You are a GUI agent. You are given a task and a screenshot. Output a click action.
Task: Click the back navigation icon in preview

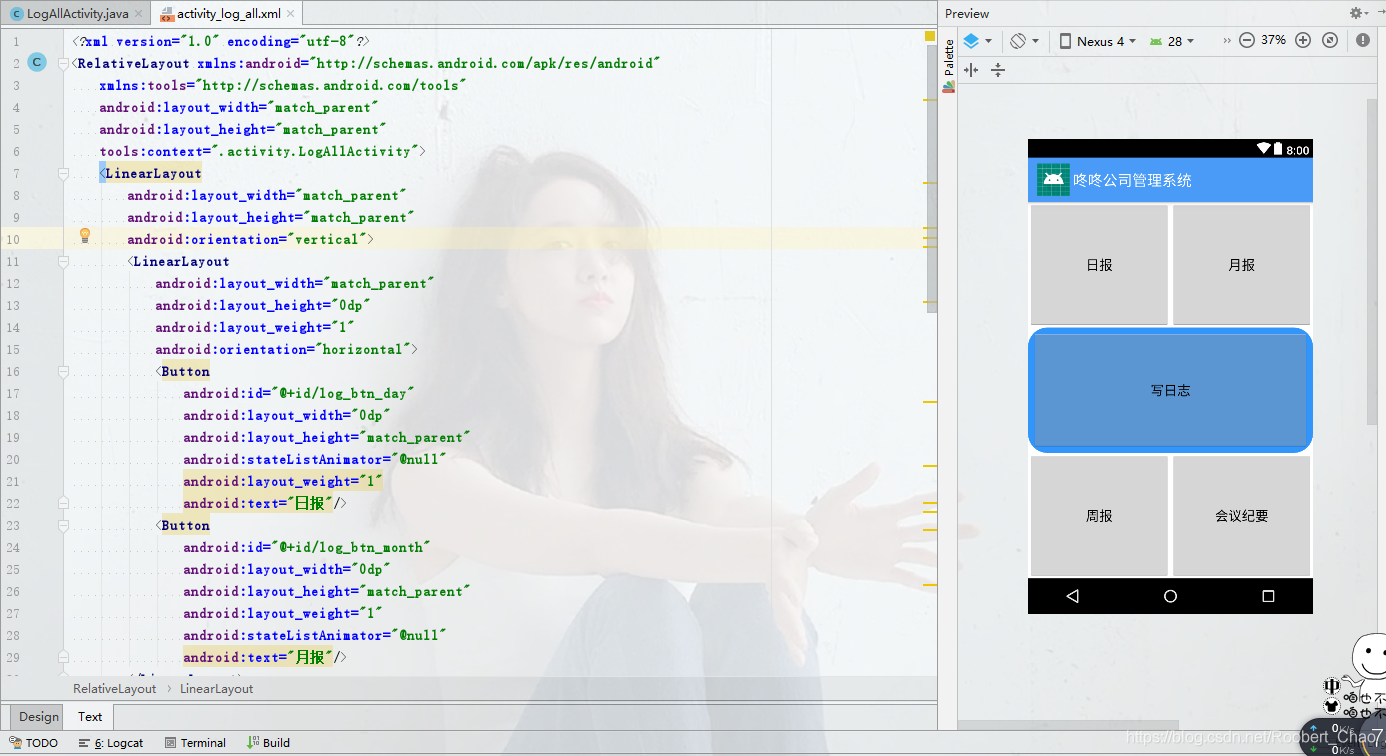1073,596
